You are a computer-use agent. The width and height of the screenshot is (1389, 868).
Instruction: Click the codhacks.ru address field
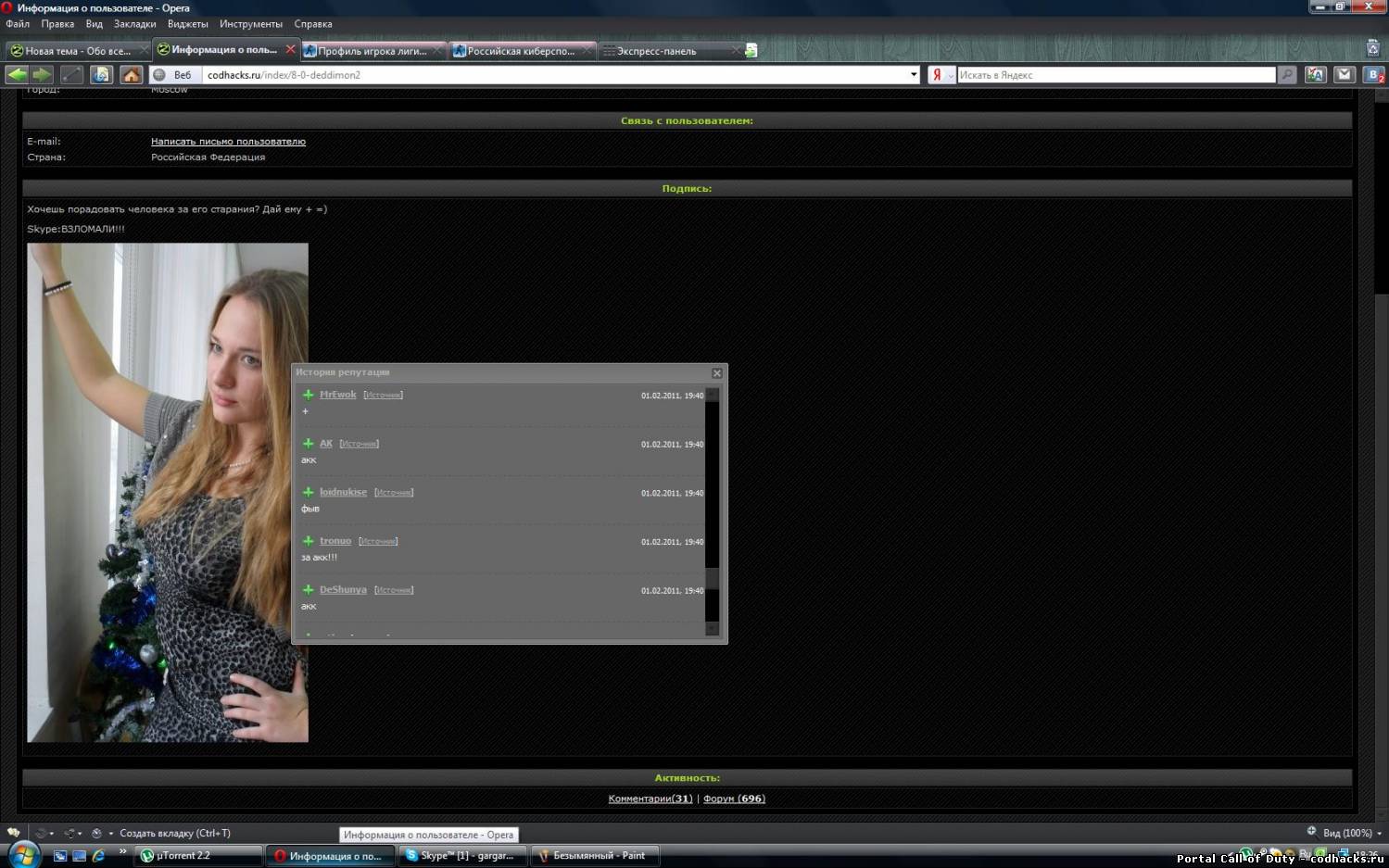point(556,75)
